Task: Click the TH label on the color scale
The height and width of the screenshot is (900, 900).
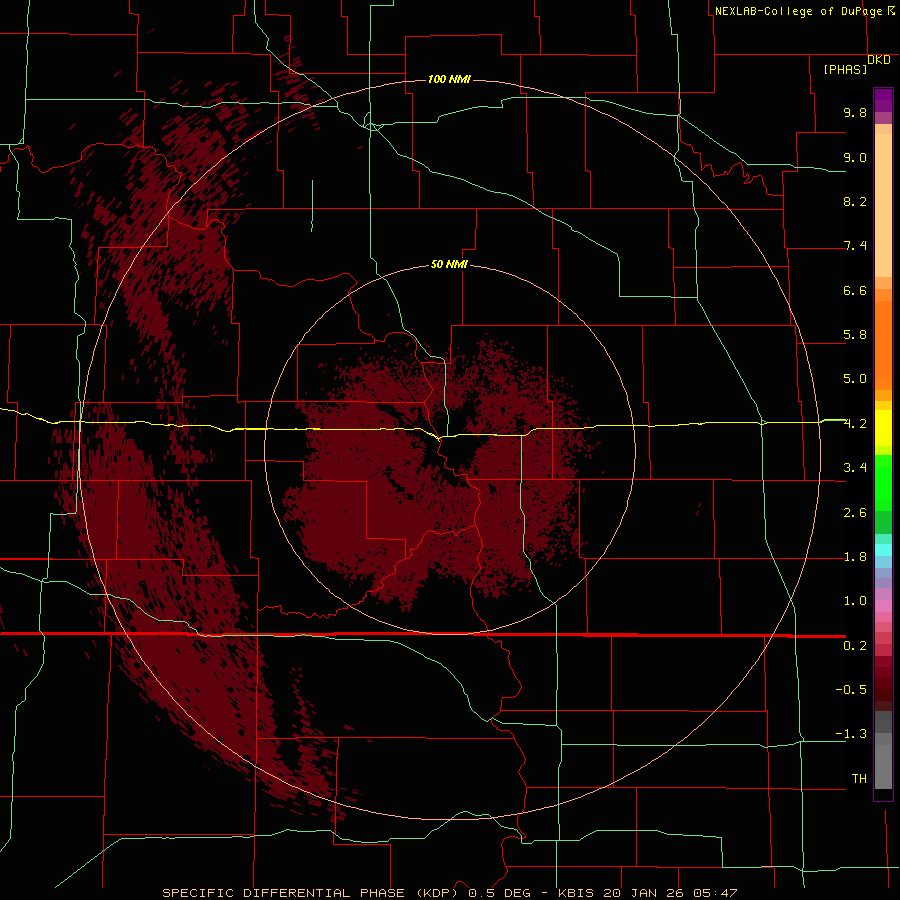Action: click(859, 779)
